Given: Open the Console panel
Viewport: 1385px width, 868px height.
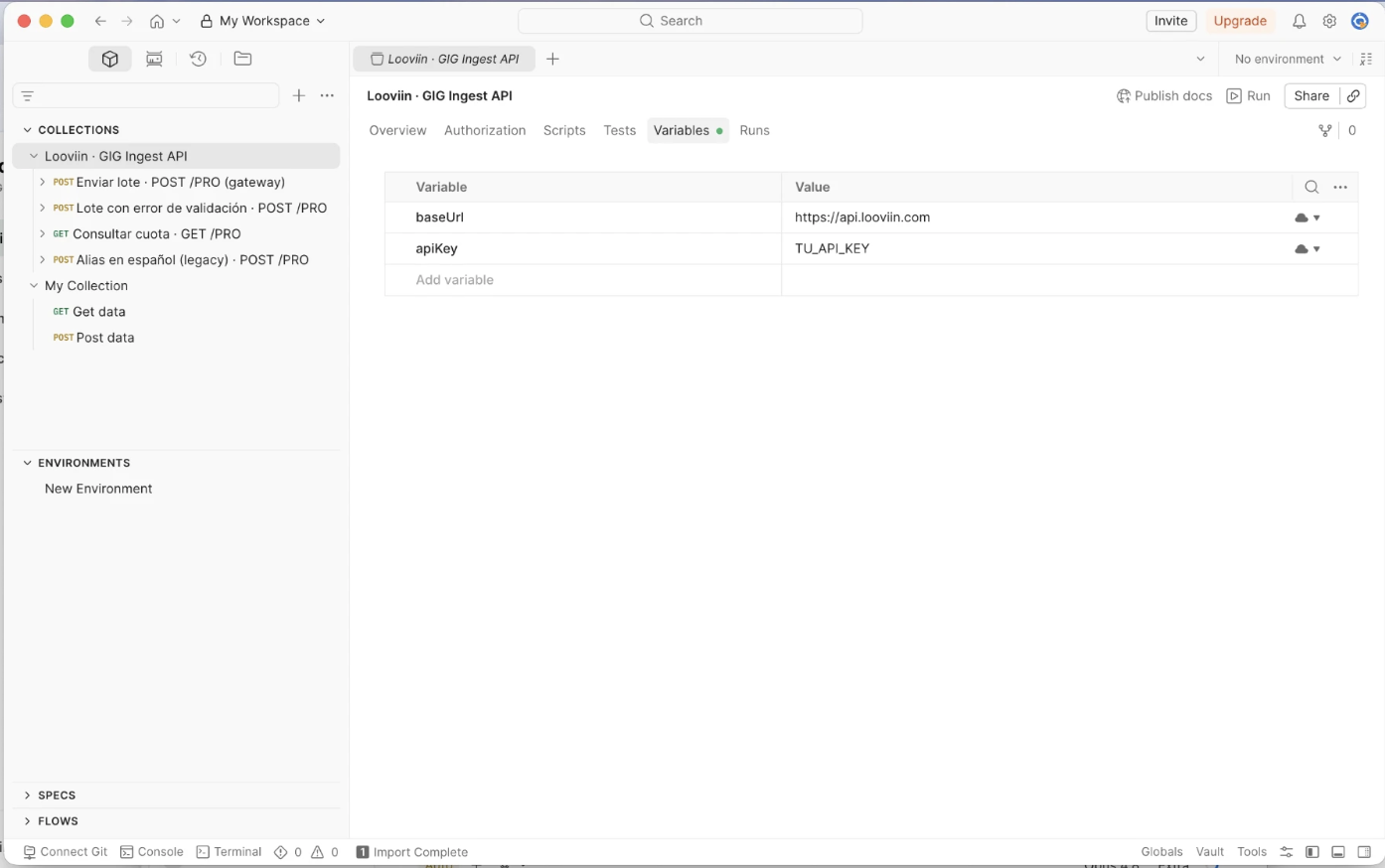Looking at the screenshot, I should click(x=152, y=852).
